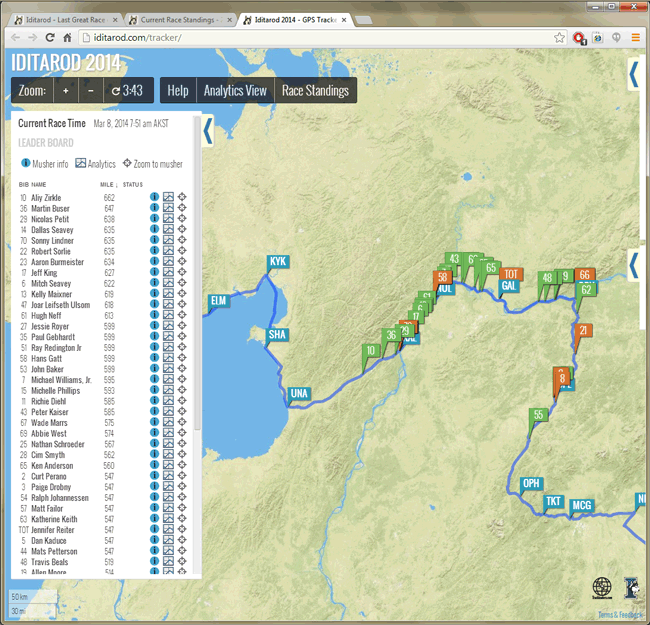Image resolution: width=650 pixels, height=625 pixels.
Task: Switch to Current Race Standings tab
Action: tap(181, 20)
